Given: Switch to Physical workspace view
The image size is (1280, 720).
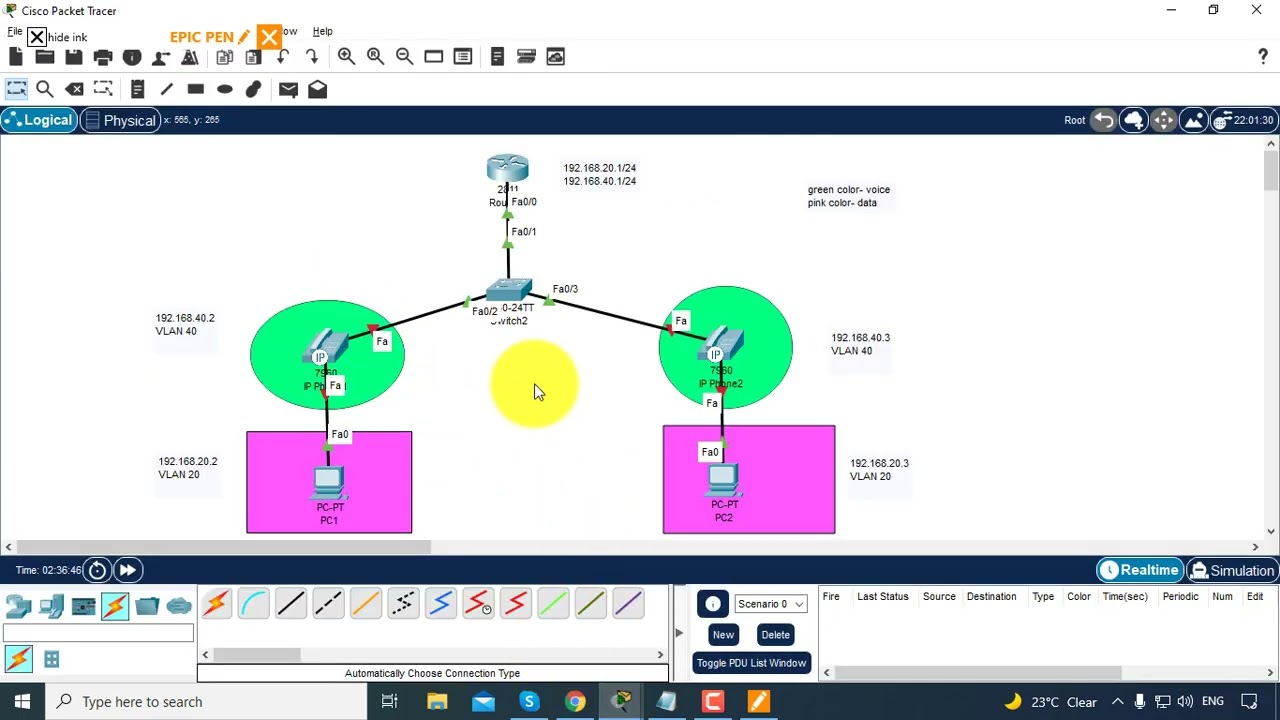Looking at the screenshot, I should pyautogui.click(x=120, y=120).
